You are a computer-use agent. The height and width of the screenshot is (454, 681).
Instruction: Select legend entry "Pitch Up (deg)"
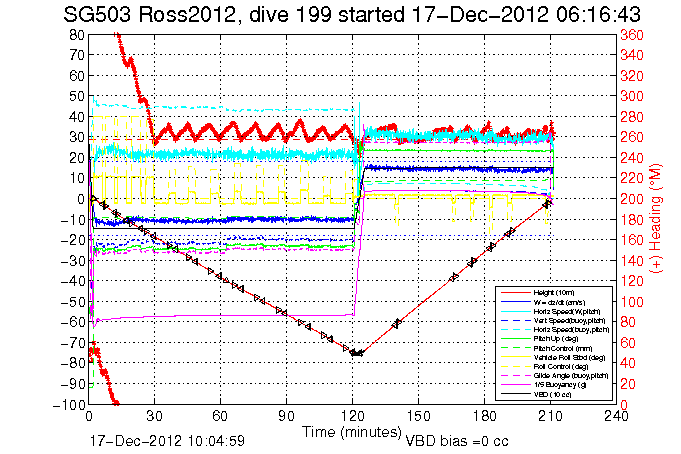pyautogui.click(x=555, y=339)
